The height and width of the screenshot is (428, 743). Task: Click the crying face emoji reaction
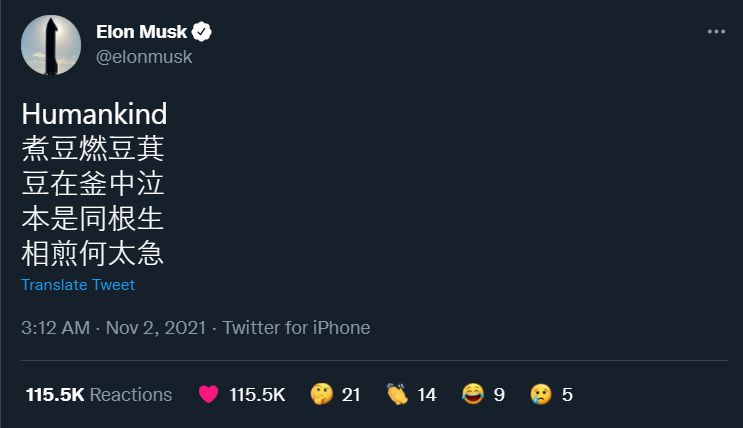(541, 395)
